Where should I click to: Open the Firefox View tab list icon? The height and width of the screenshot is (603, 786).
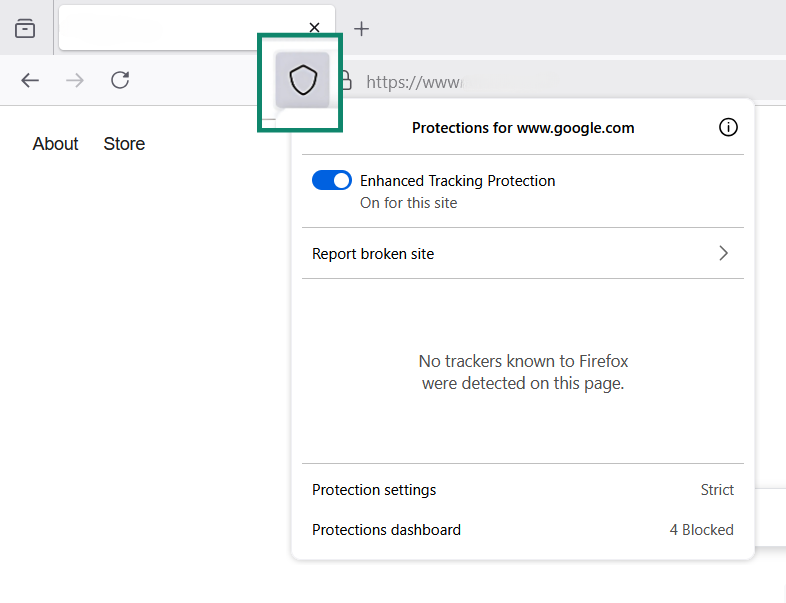click(x=25, y=28)
